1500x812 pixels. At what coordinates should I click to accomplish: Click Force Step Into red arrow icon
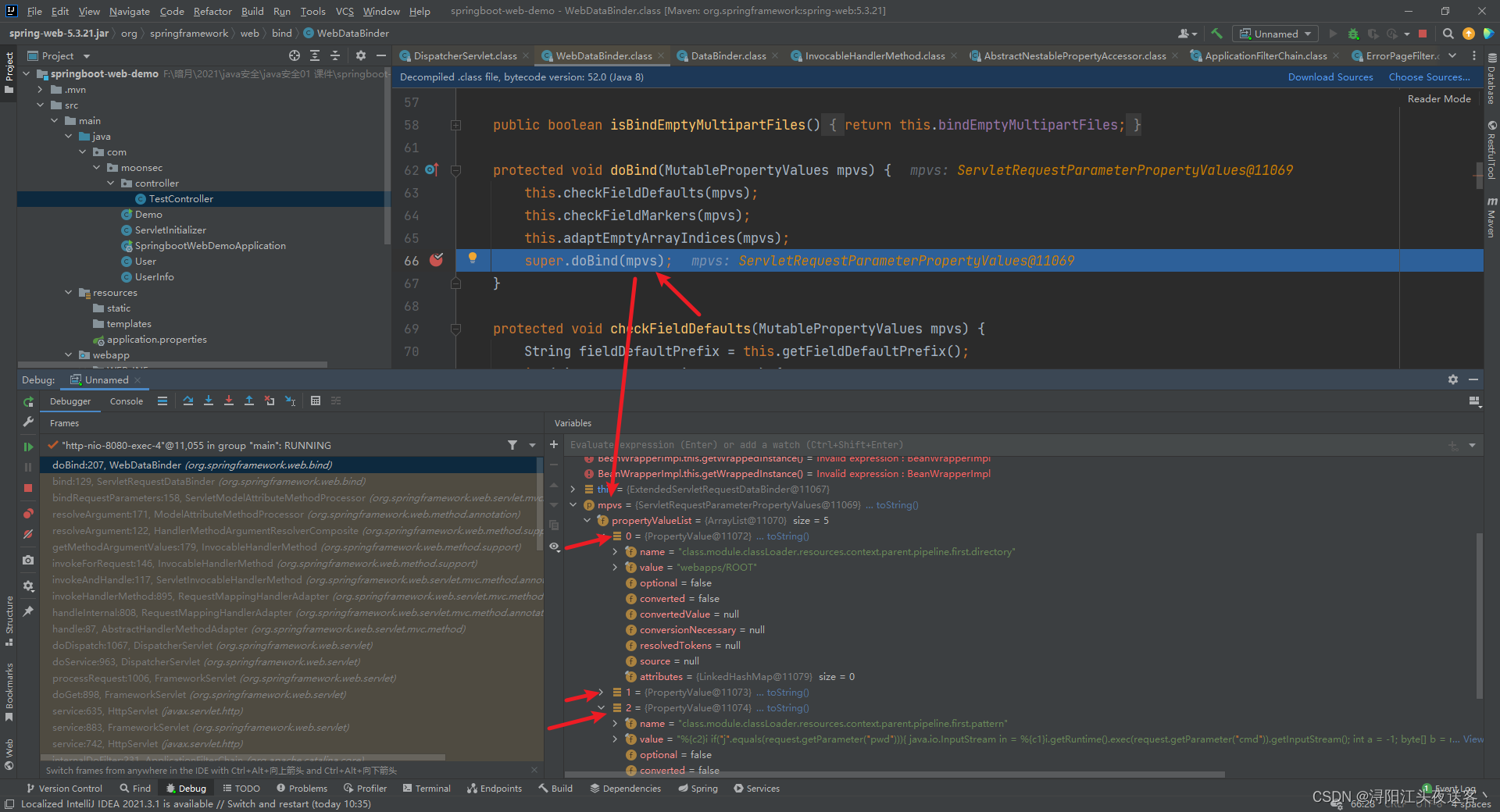pyautogui.click(x=229, y=401)
